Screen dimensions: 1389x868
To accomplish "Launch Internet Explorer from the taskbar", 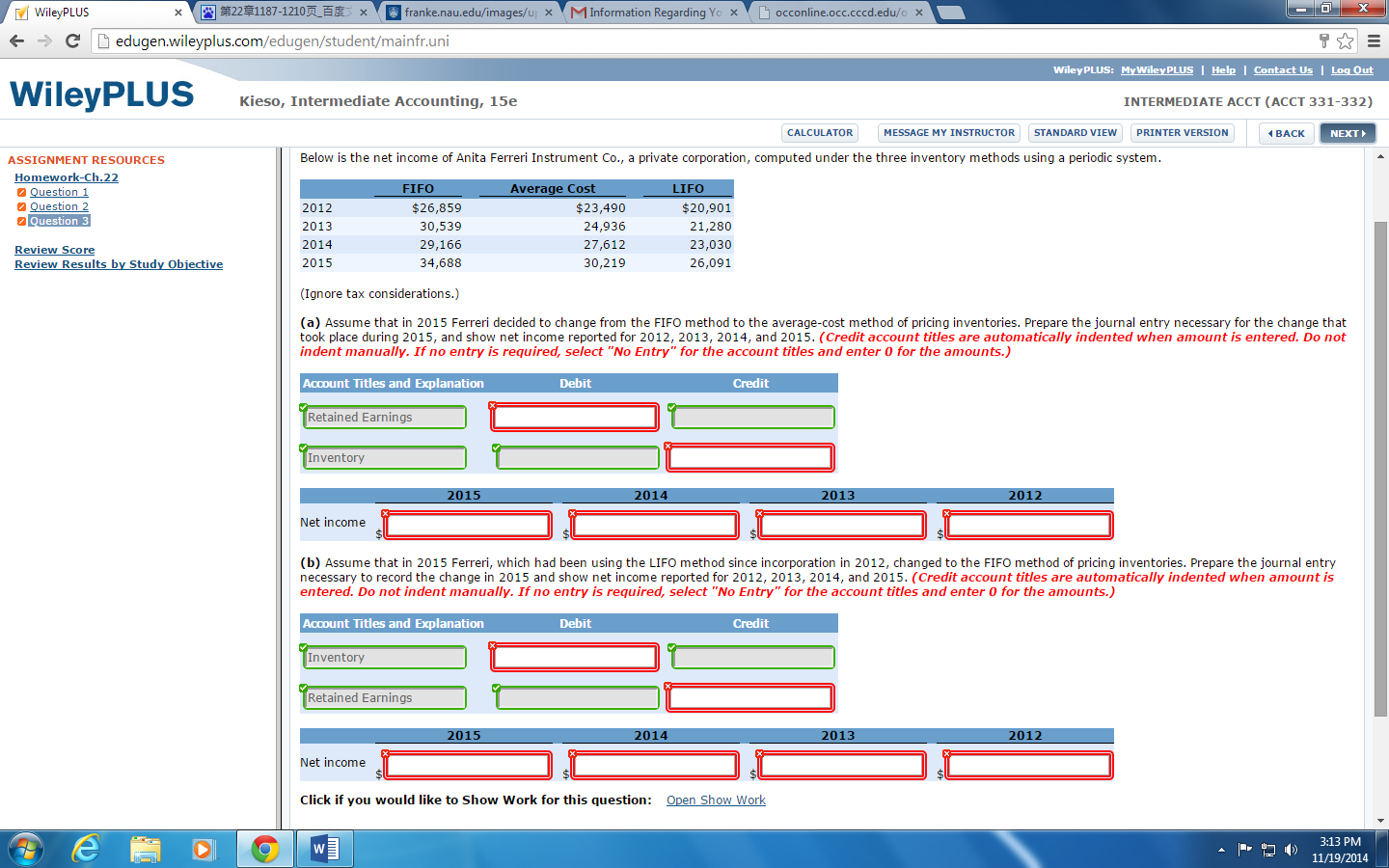I will coord(86,849).
